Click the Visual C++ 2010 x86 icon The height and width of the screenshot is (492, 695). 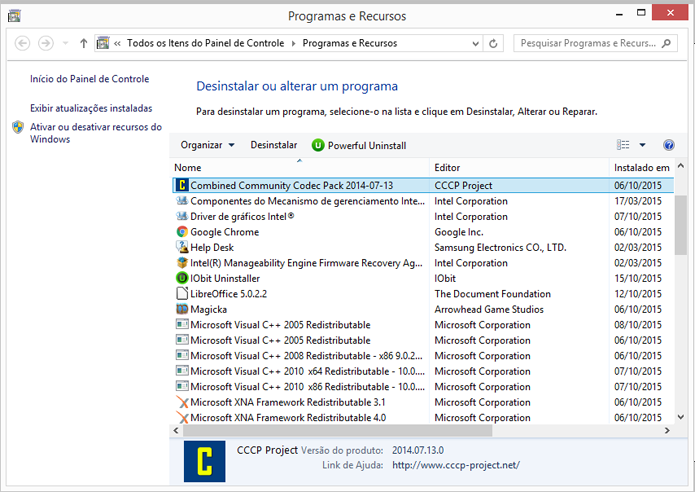tap(182, 387)
